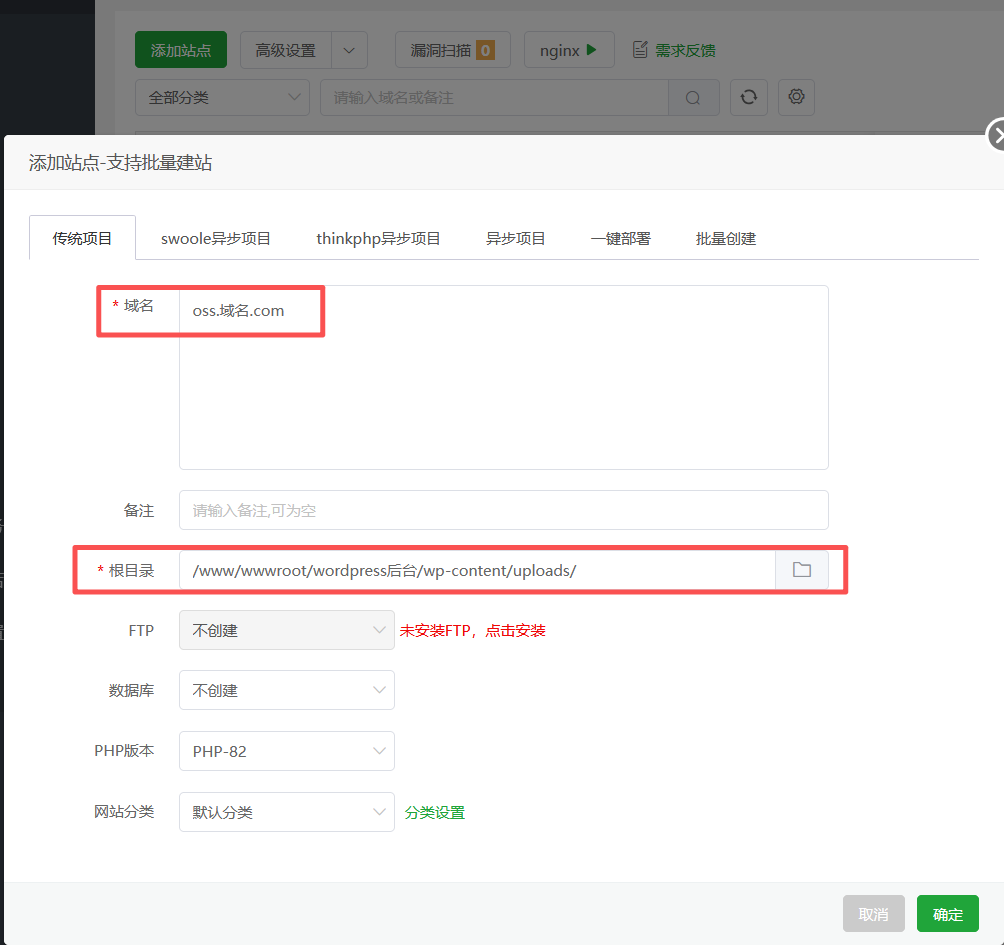
Task: Click the 分类设置 link
Action: point(434,813)
